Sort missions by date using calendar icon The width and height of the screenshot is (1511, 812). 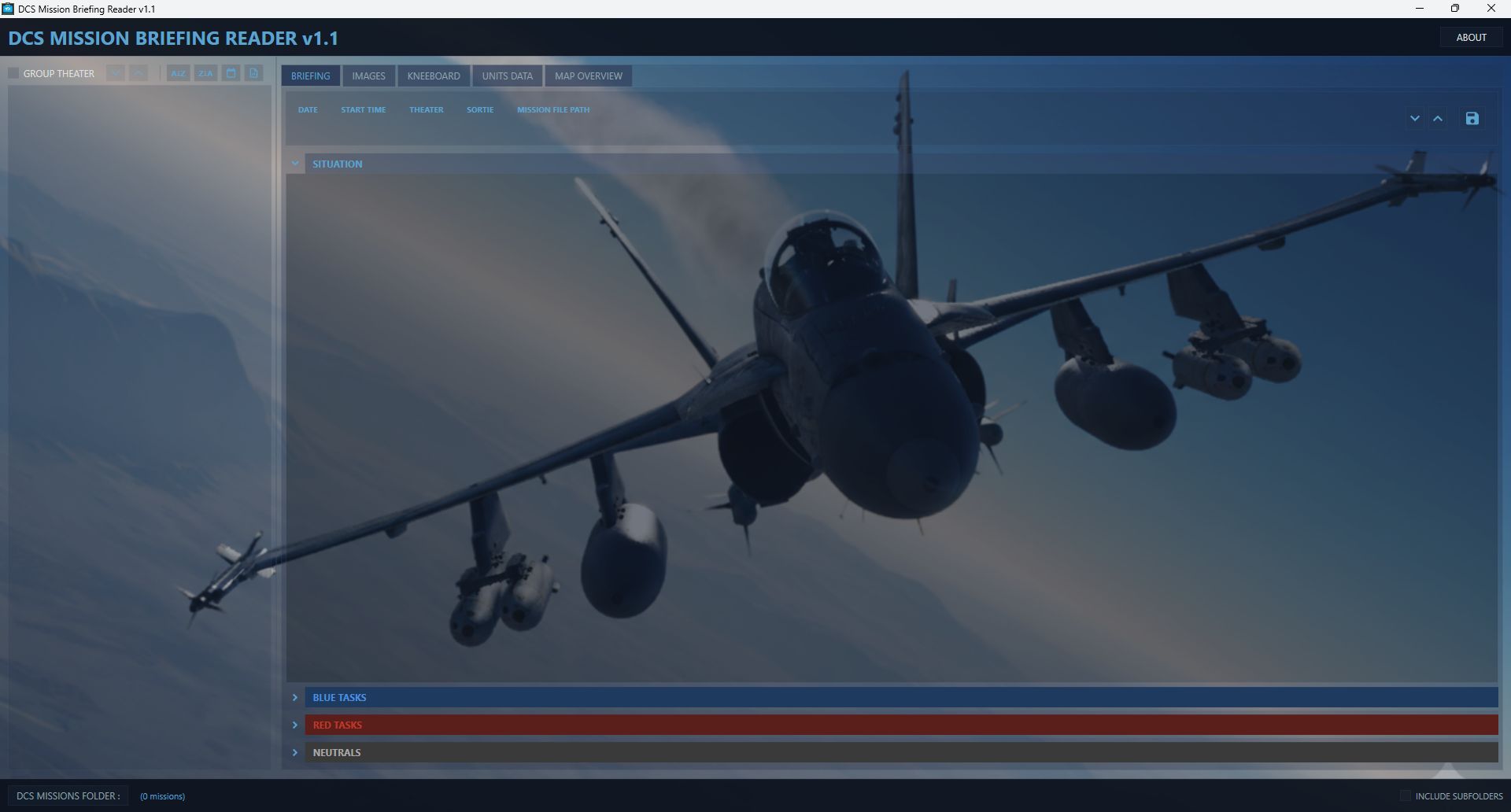(x=231, y=73)
